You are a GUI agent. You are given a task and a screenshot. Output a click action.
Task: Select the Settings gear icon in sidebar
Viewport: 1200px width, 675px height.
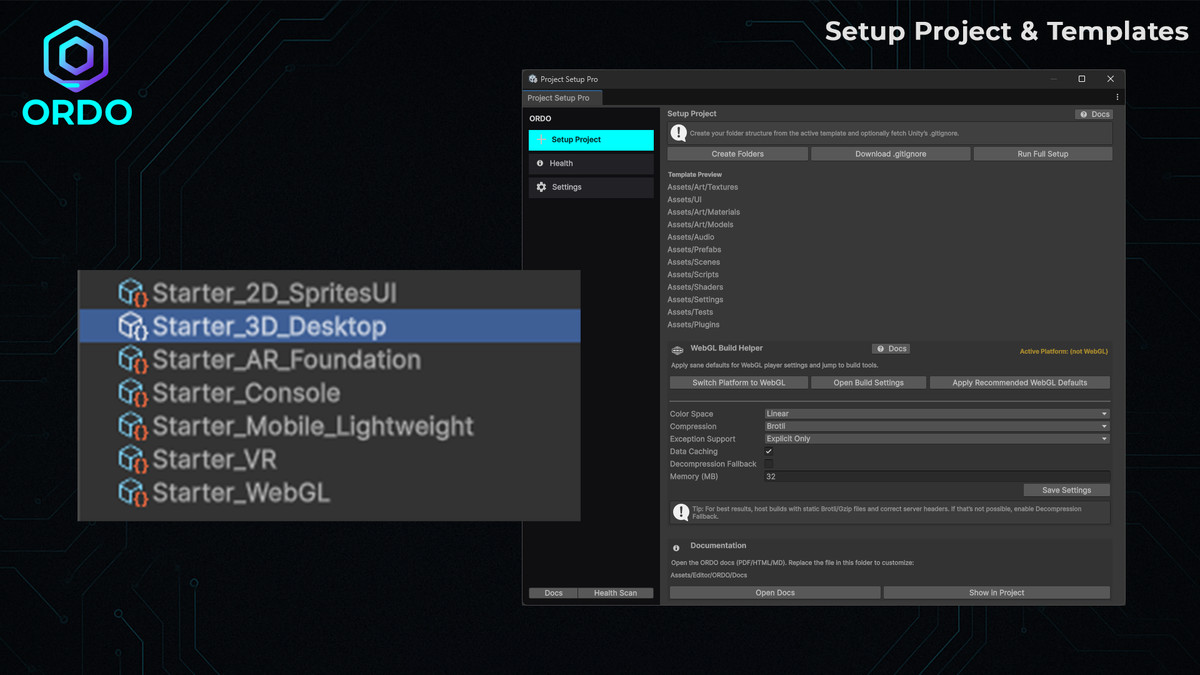[x=542, y=186]
